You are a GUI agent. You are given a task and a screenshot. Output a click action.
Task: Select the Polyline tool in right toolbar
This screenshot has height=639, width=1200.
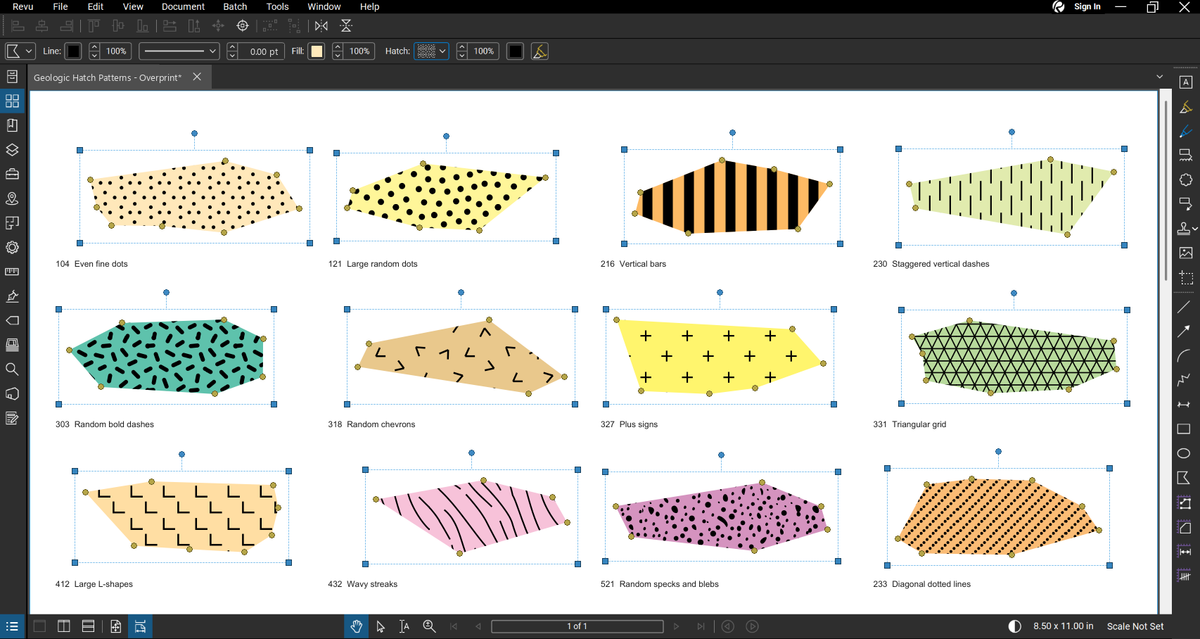click(x=1185, y=380)
